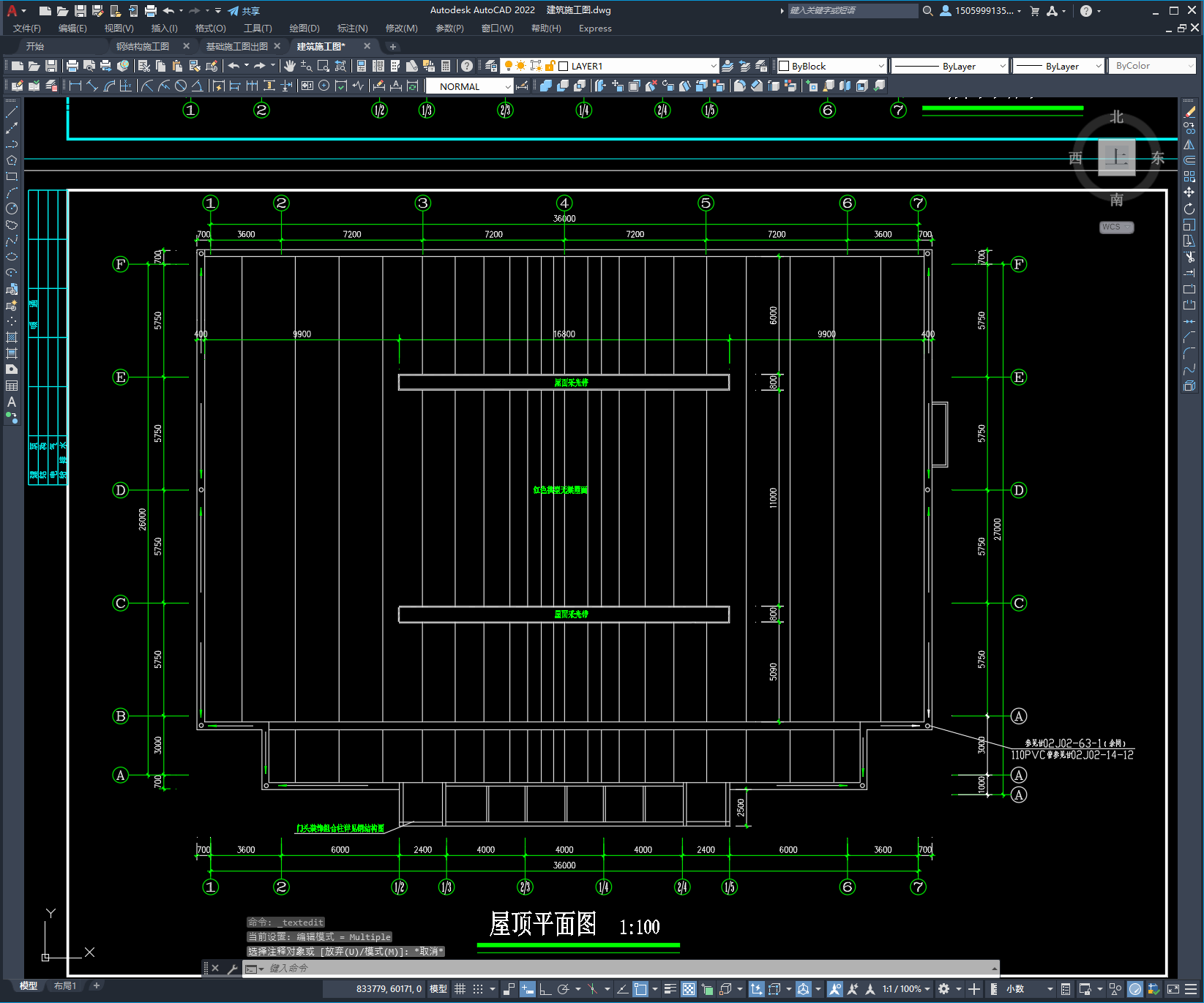This screenshot has width=1204, height=1003.
Task: Toggle drawing grid display in status bar
Action: (x=460, y=989)
